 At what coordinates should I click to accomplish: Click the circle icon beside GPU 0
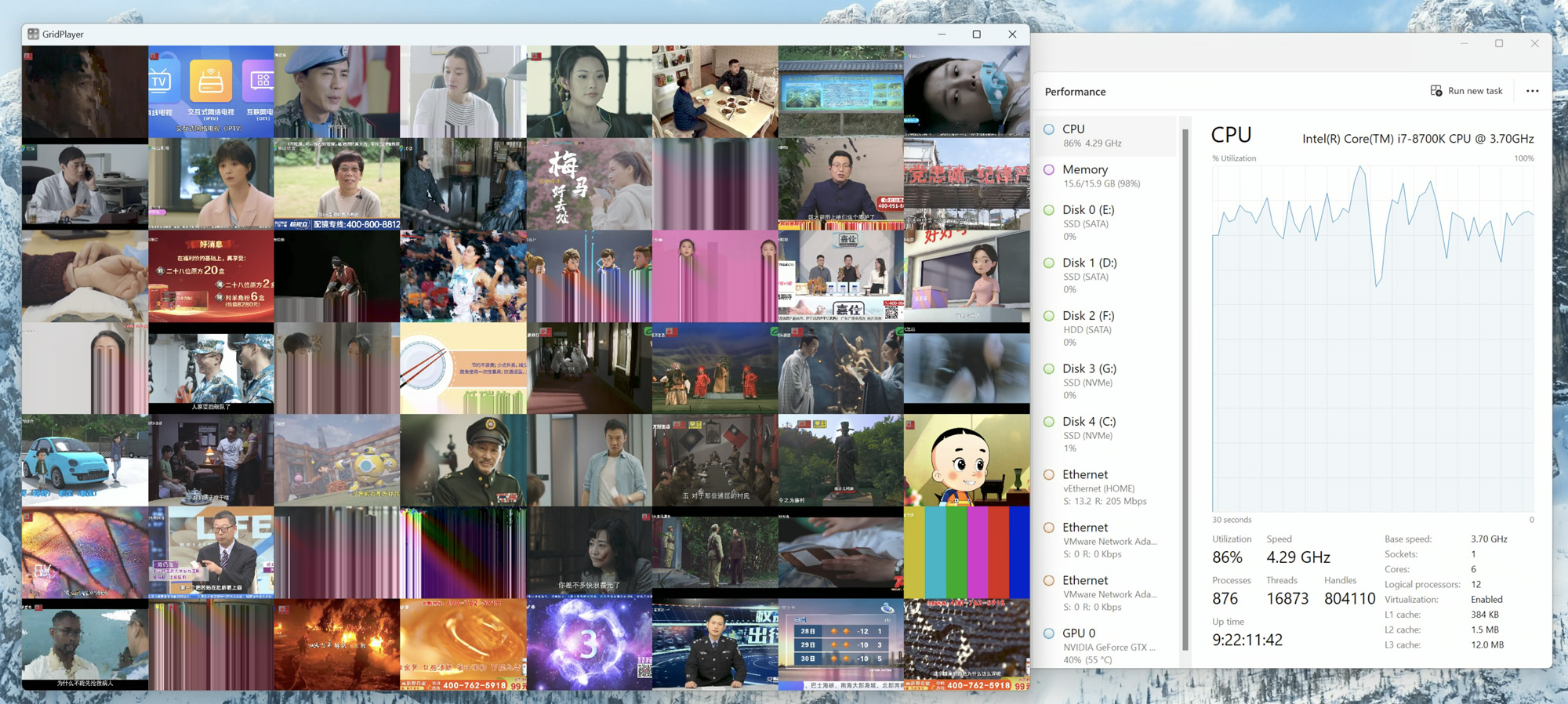pyautogui.click(x=1049, y=633)
